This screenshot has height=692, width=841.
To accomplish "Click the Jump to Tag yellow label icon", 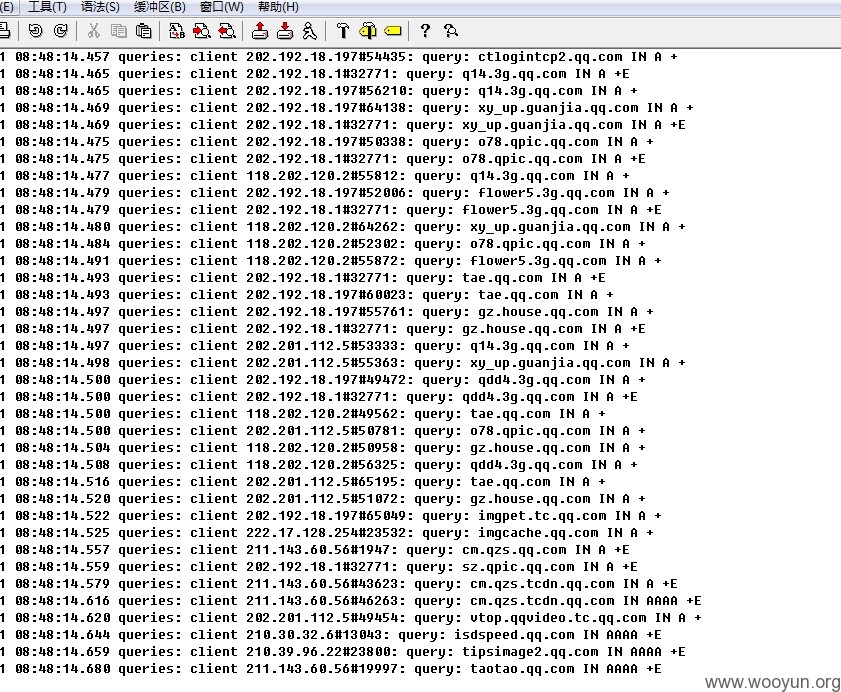I will [x=393, y=31].
